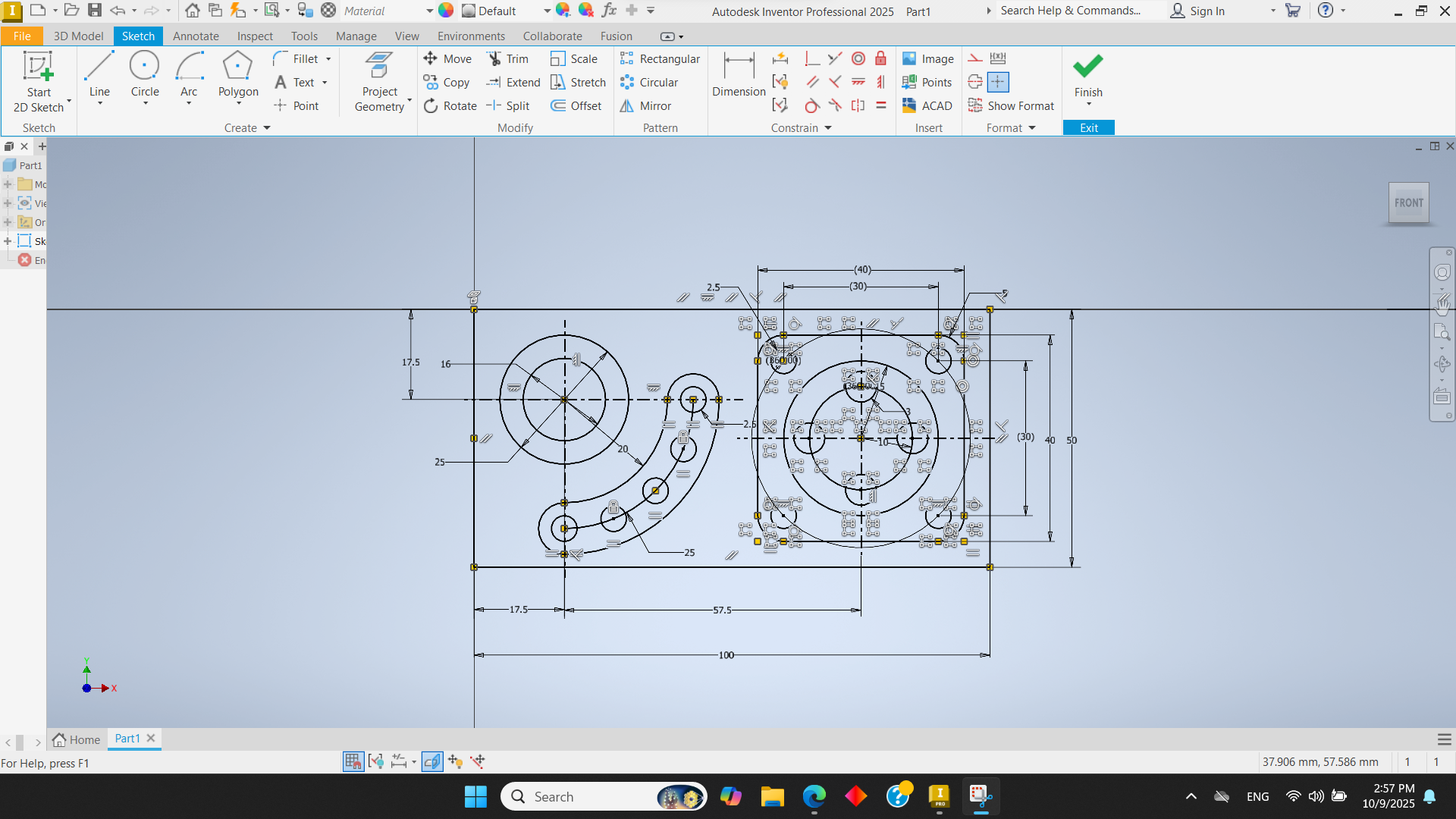Toggle Snap to Grid in status bar
Image resolution: width=1456 pixels, height=819 pixels.
click(353, 761)
